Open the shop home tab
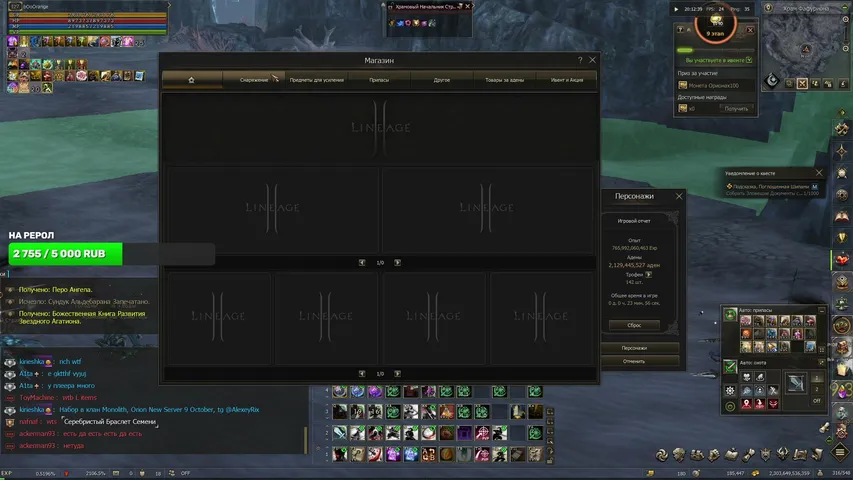The width and height of the screenshot is (853, 480). tap(191, 80)
